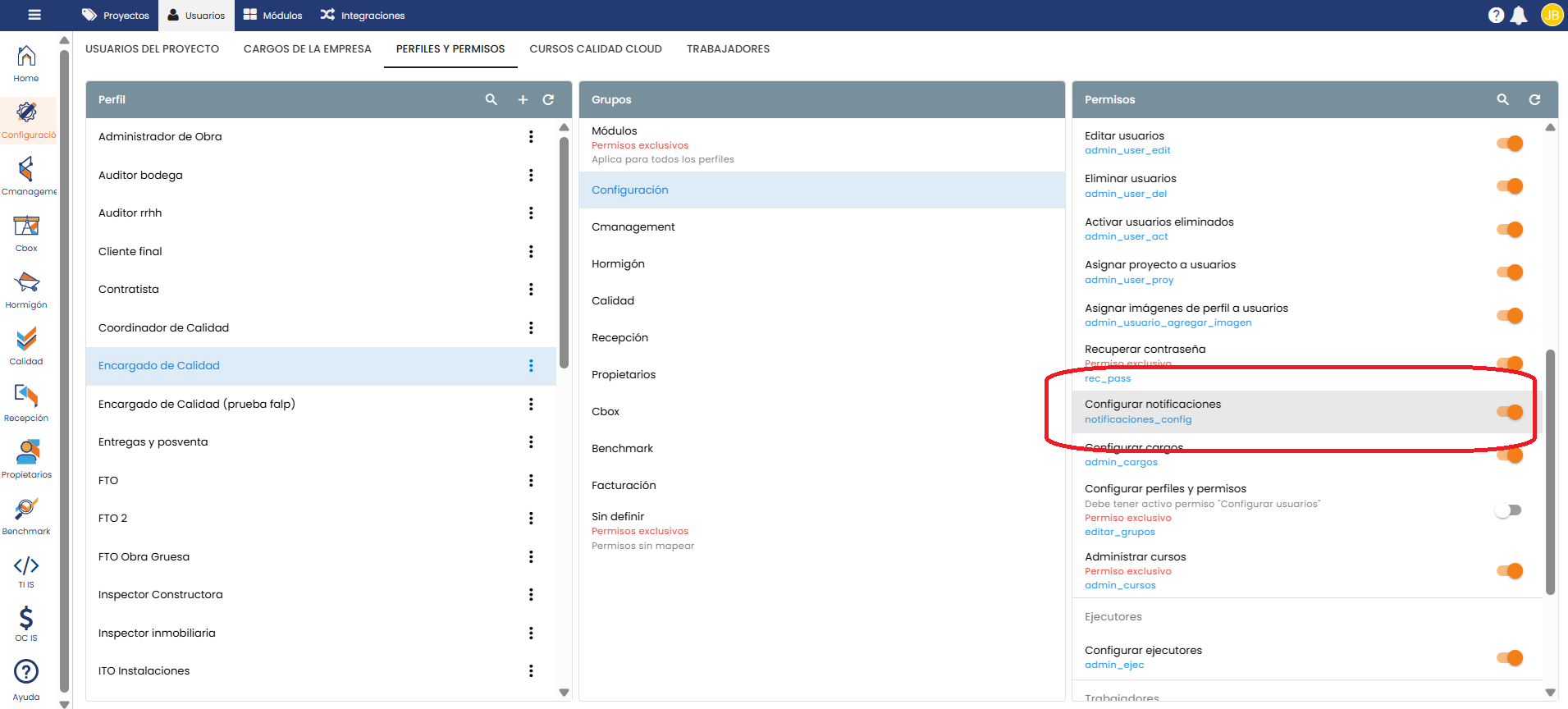The image size is (1568, 709).
Task: Open Integraciones in the top bar
Action: [x=363, y=16]
